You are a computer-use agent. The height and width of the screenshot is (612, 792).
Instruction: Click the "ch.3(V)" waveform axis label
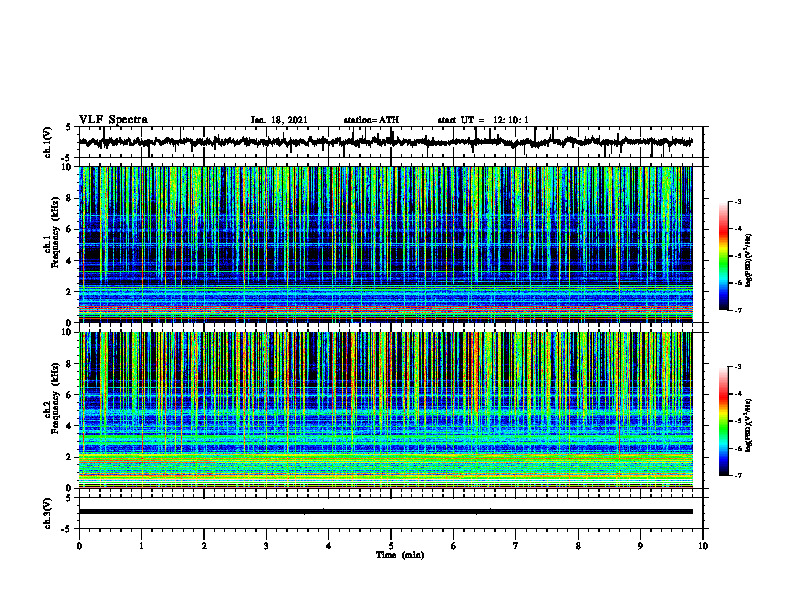[x=48, y=513]
